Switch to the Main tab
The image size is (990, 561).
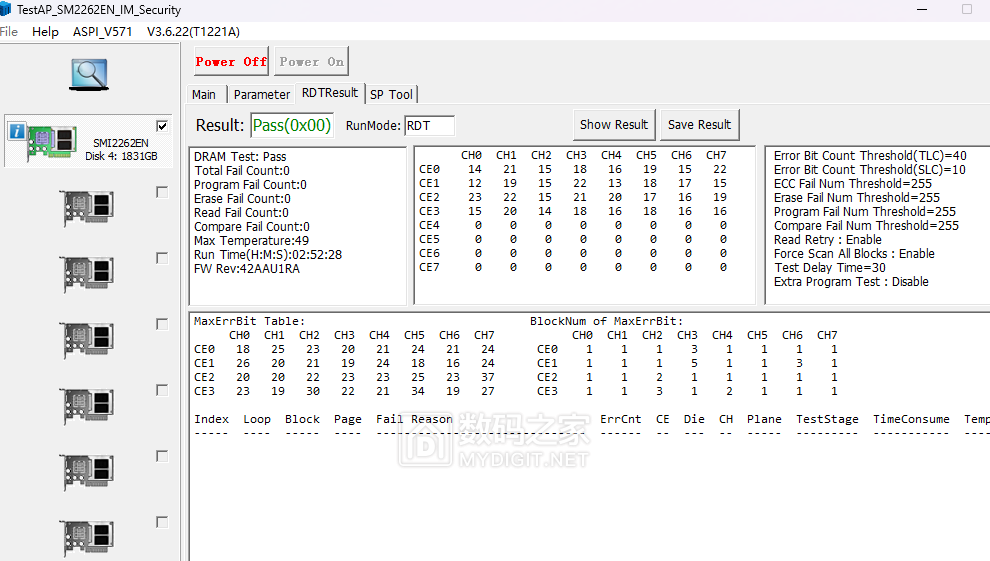tap(204, 95)
